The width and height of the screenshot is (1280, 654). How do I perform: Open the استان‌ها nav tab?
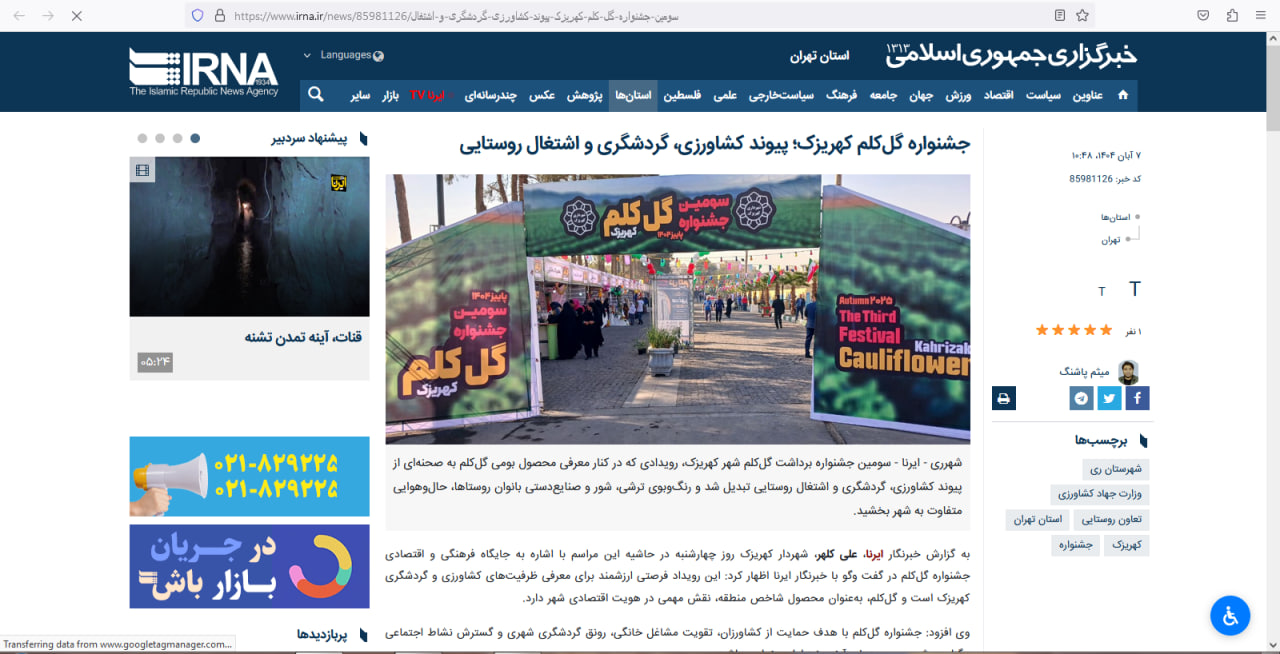pyautogui.click(x=633, y=95)
